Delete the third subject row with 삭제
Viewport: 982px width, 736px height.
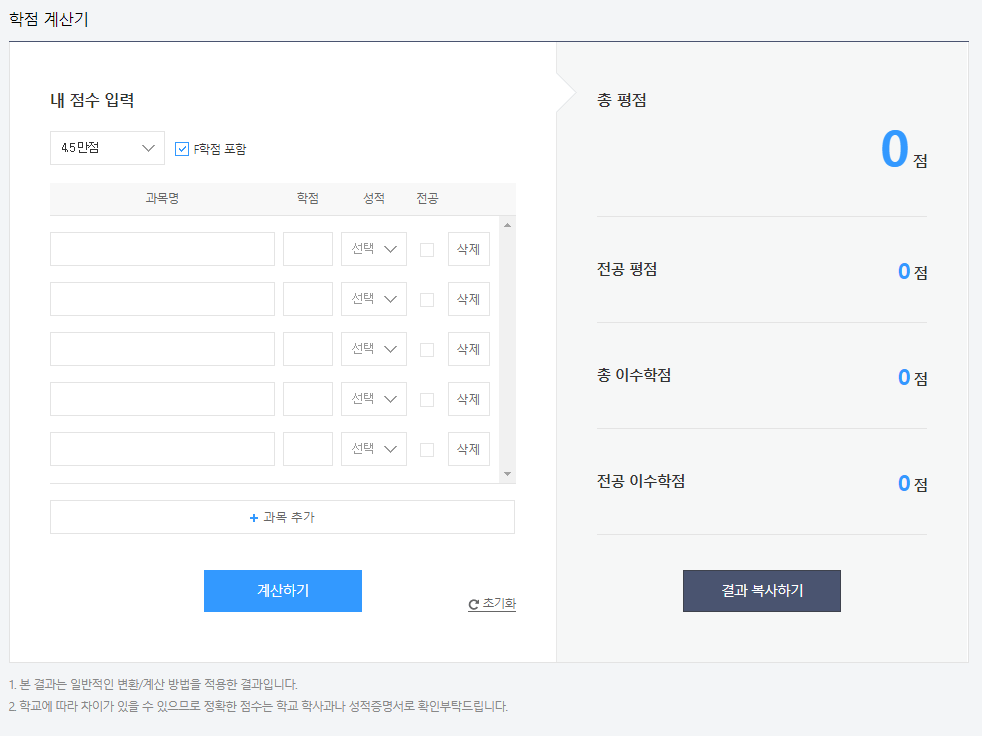click(x=468, y=349)
